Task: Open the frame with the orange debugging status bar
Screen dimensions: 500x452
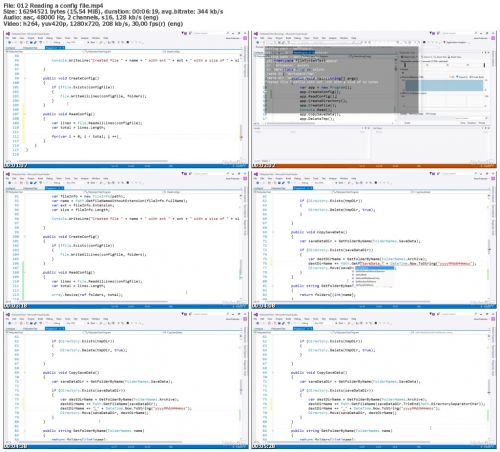Action: 374,99
